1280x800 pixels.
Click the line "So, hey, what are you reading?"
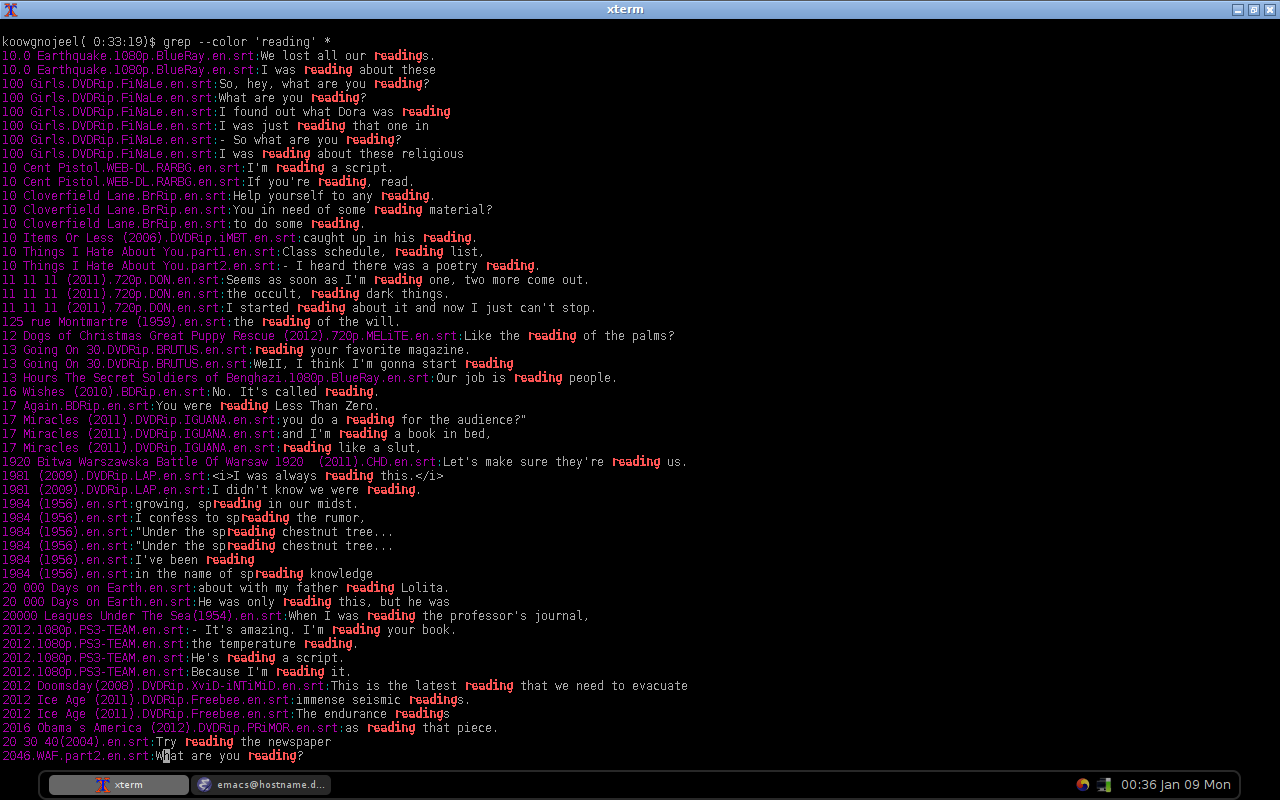(324, 84)
